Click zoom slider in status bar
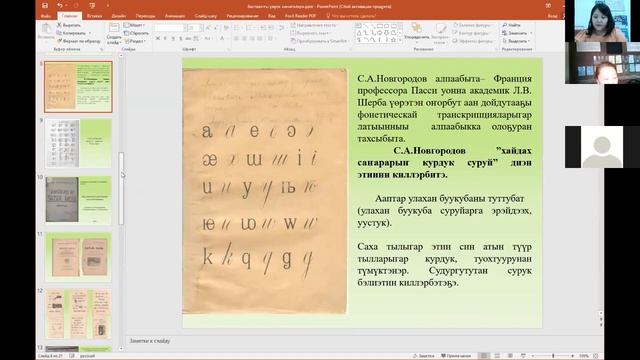The height and width of the screenshot is (360, 640). [553, 356]
